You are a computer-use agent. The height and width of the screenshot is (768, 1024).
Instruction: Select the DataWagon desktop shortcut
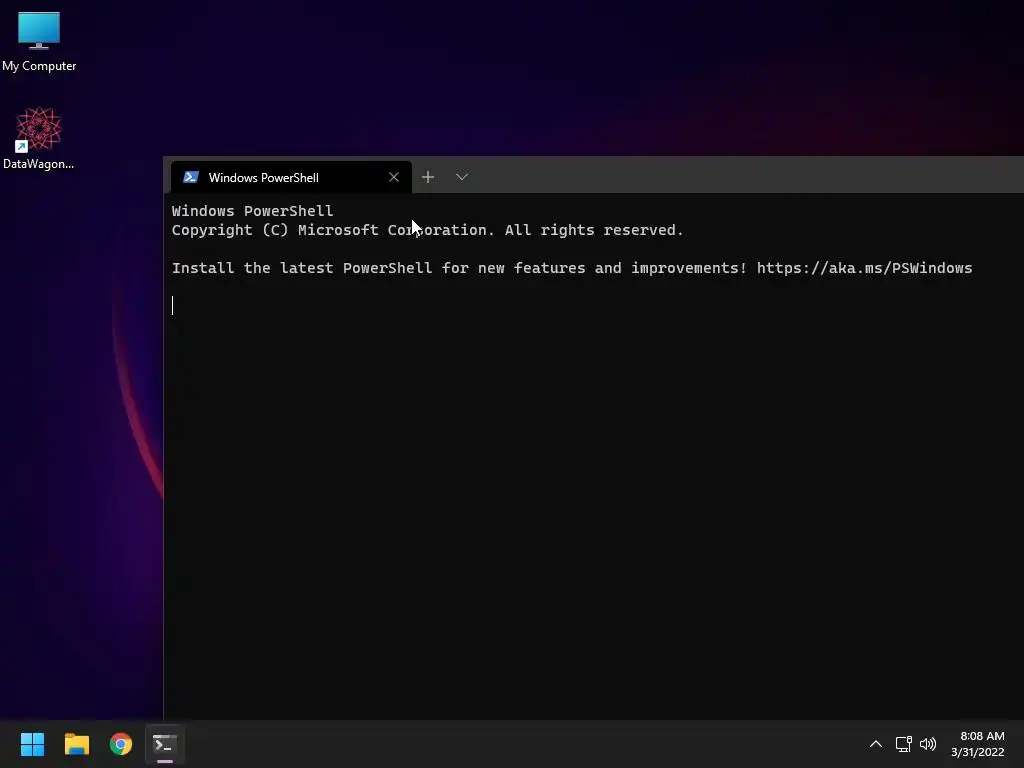39,138
